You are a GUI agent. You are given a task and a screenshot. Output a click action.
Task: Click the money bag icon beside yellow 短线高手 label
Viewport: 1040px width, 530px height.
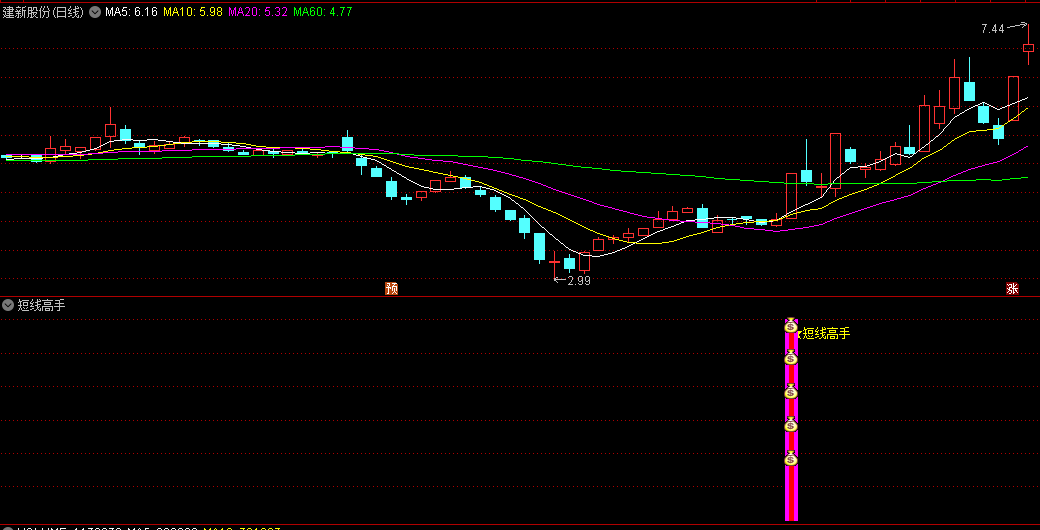tap(791, 326)
